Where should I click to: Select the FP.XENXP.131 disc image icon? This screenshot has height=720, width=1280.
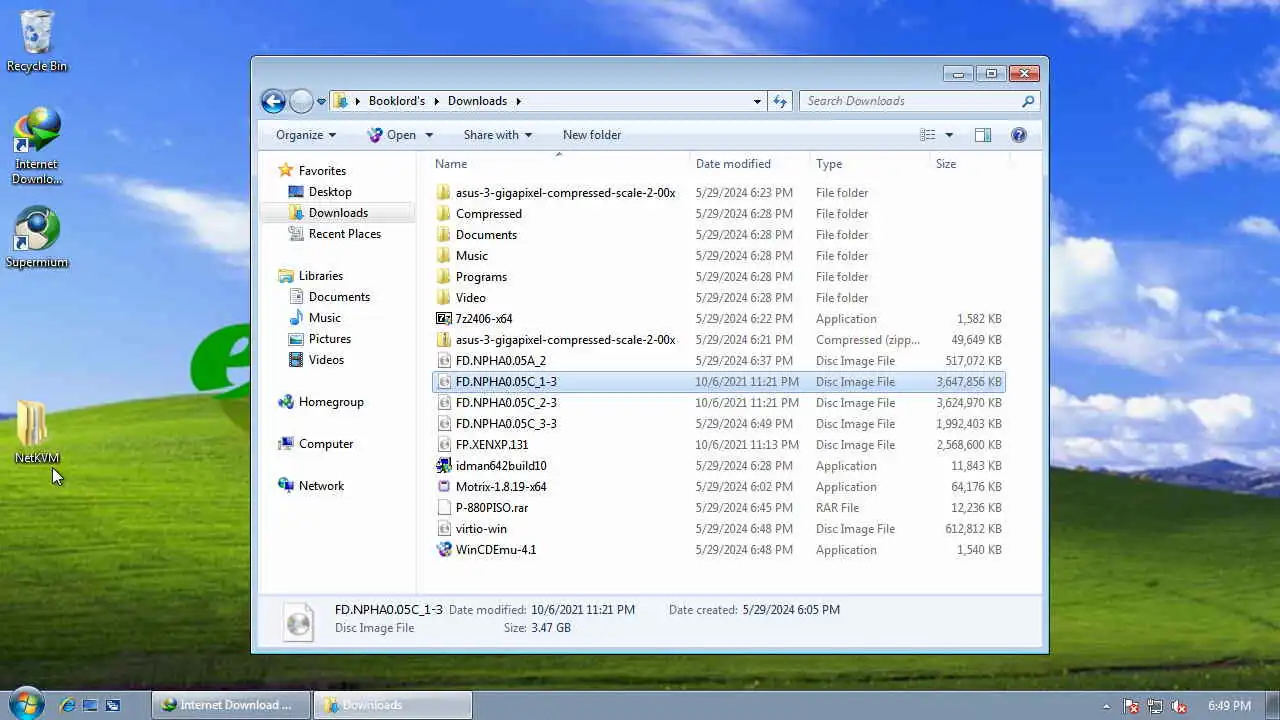[x=444, y=445]
